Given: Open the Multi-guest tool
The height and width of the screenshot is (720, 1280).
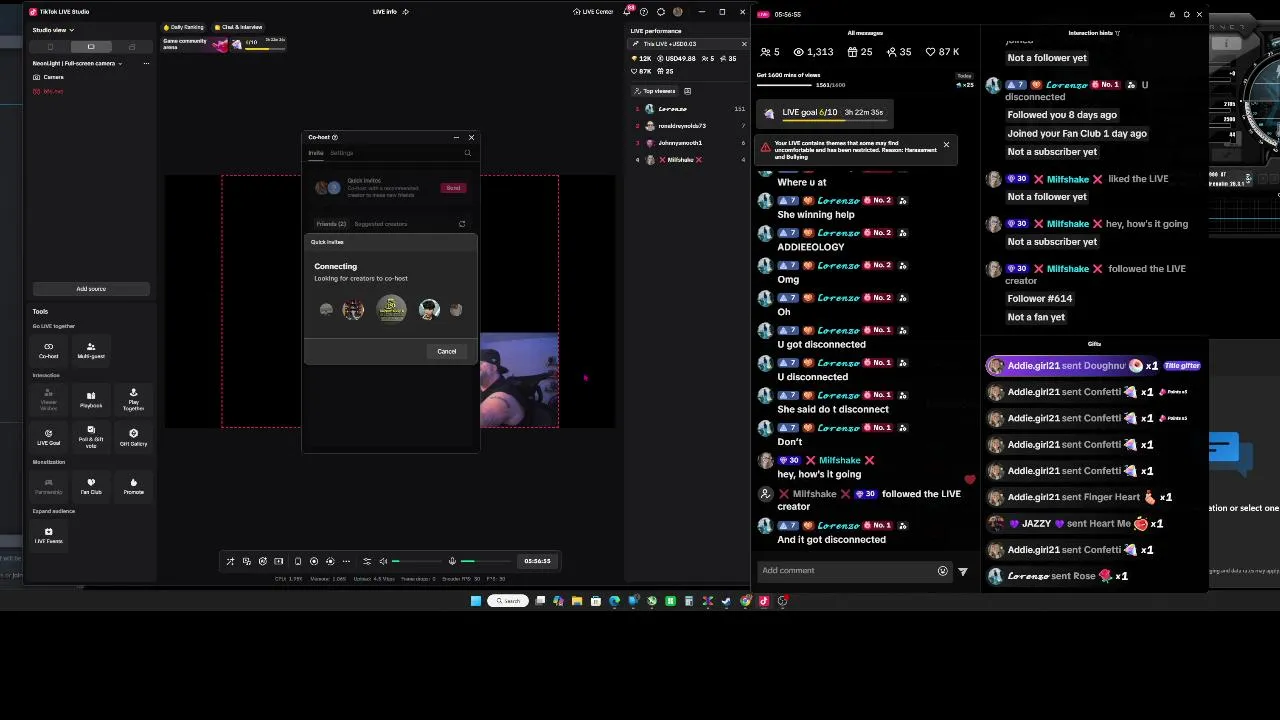Looking at the screenshot, I should [91, 349].
